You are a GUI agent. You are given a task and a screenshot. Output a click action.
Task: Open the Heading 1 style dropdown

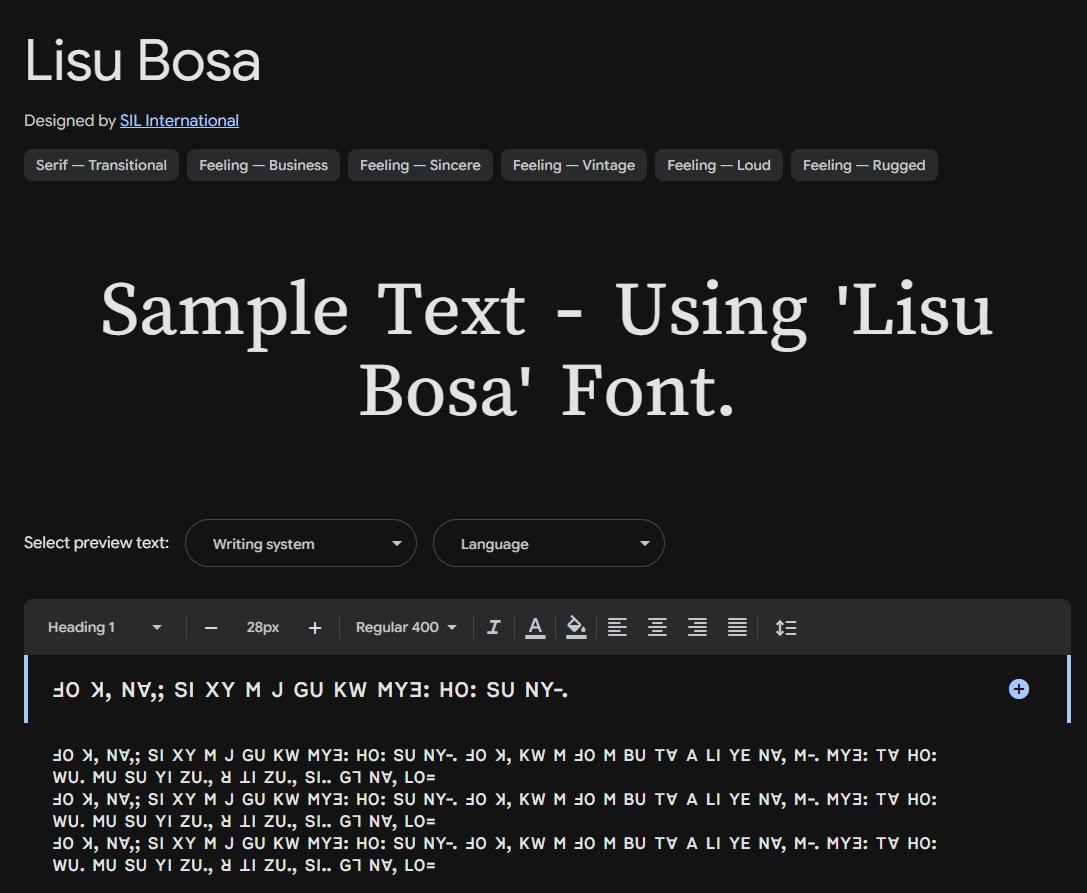tap(104, 627)
